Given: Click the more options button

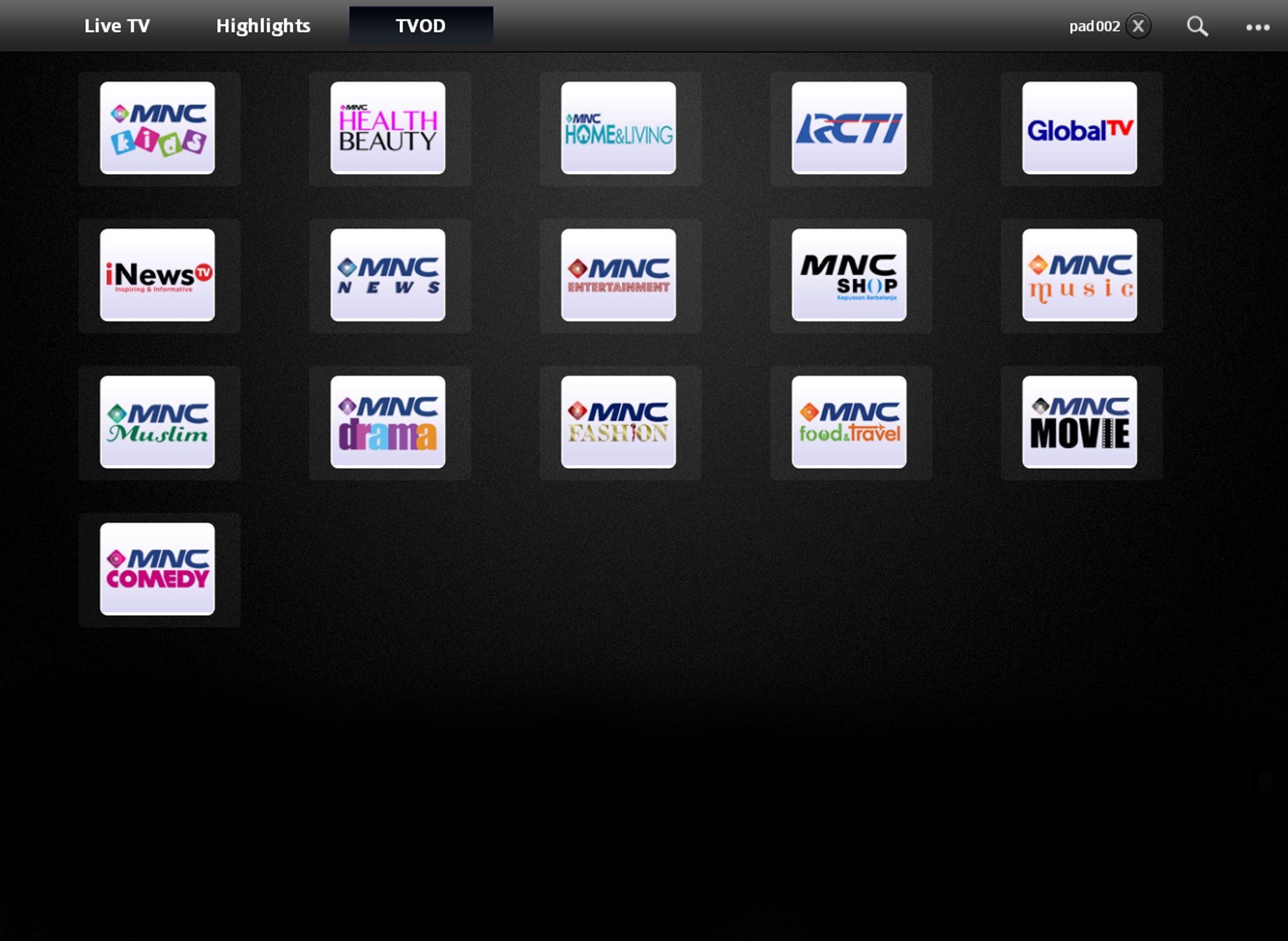Looking at the screenshot, I should (x=1258, y=26).
